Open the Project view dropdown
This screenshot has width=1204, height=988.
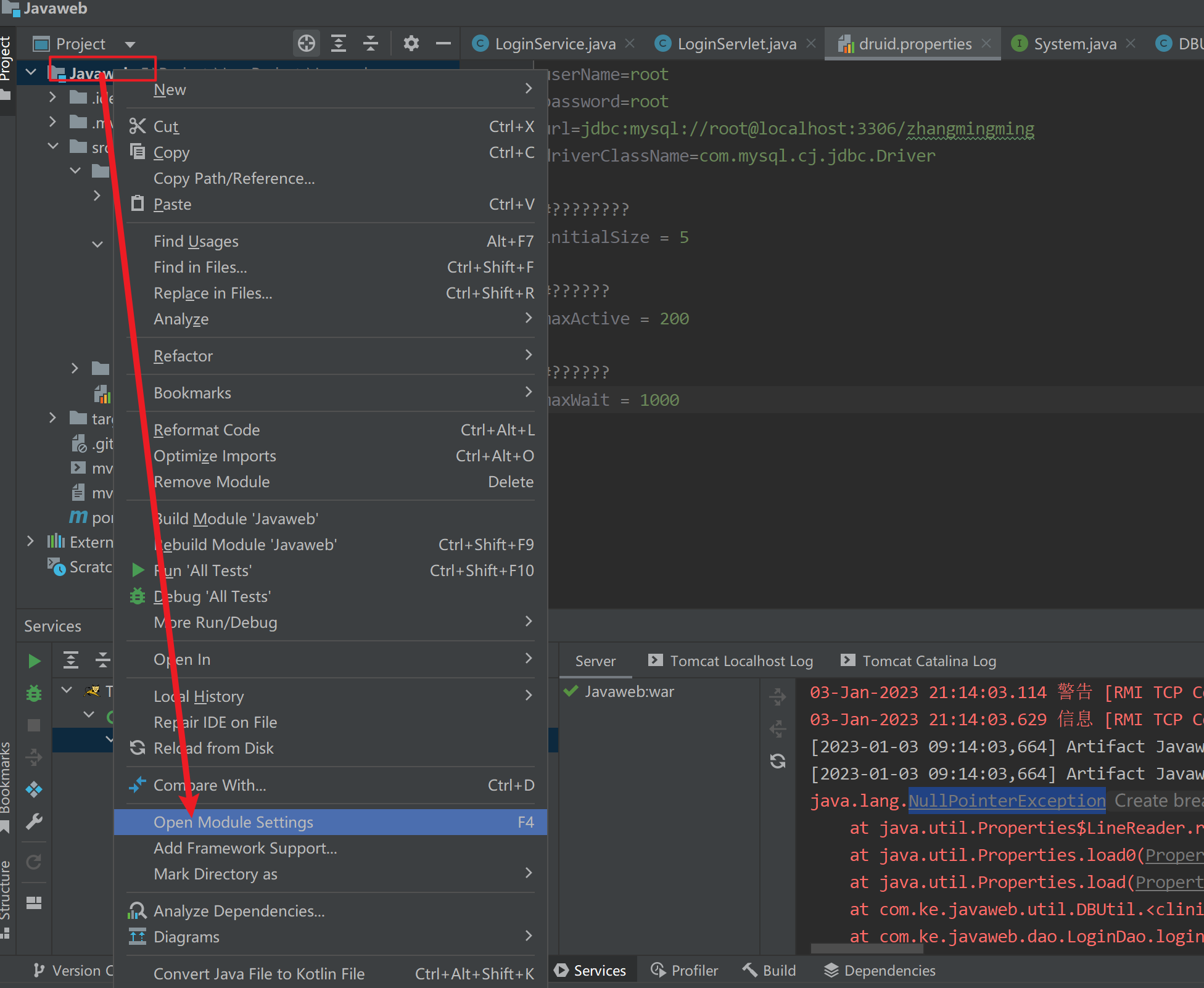pos(130,44)
